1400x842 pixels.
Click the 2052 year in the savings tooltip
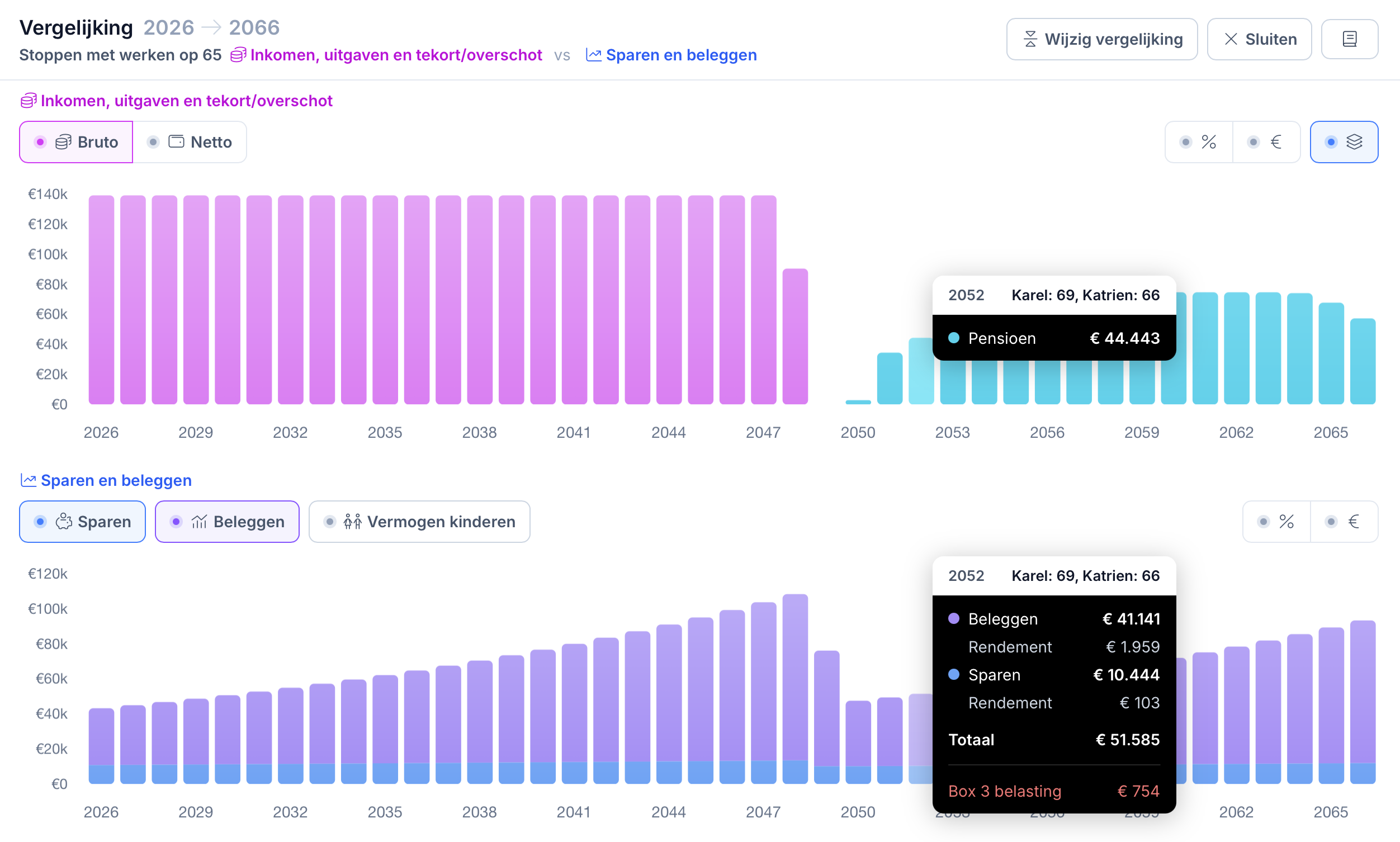(967, 576)
